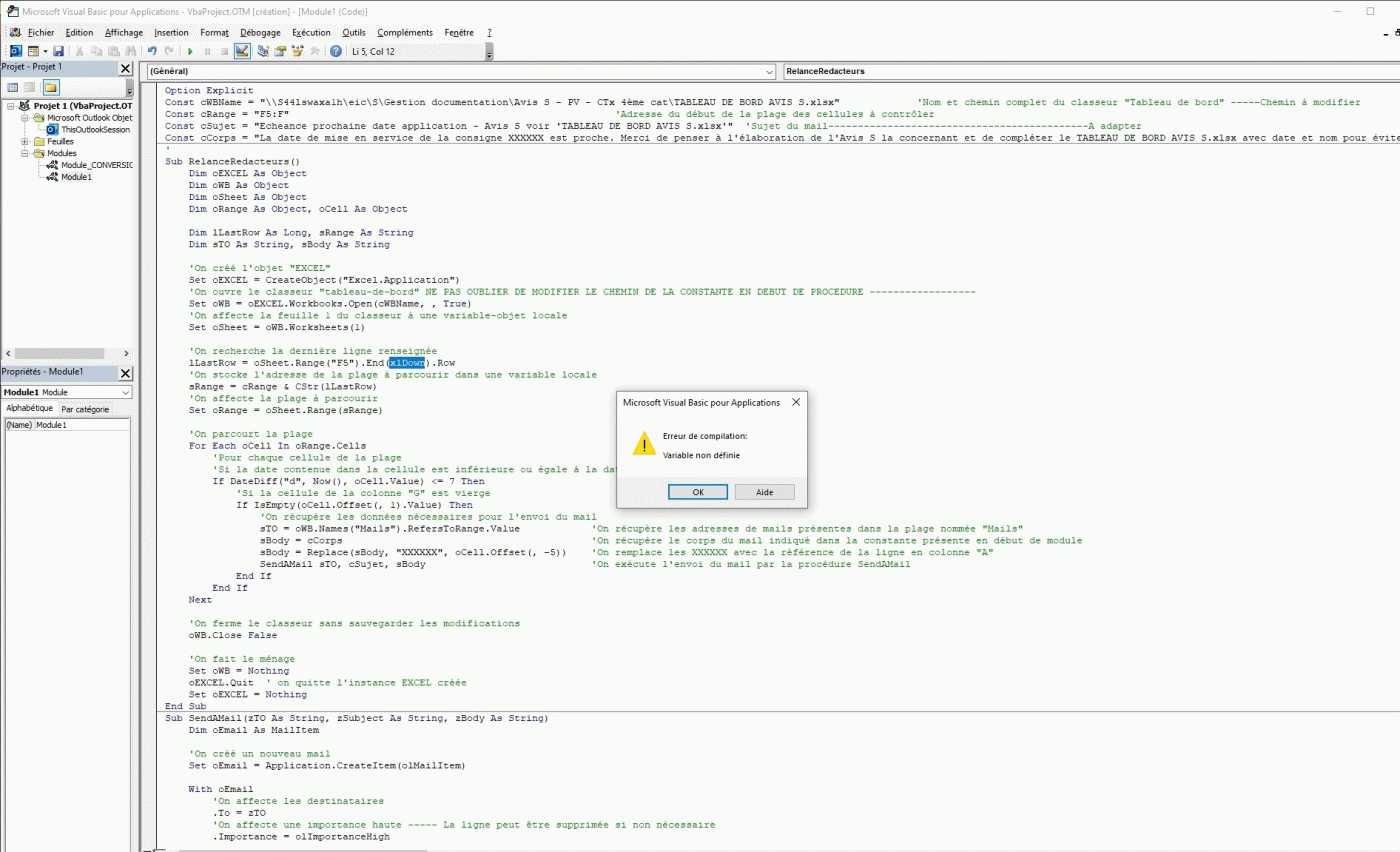Image resolution: width=1400 pixels, height=852 pixels.
Task: Click the blue Help question mark icon
Action: pos(335,51)
